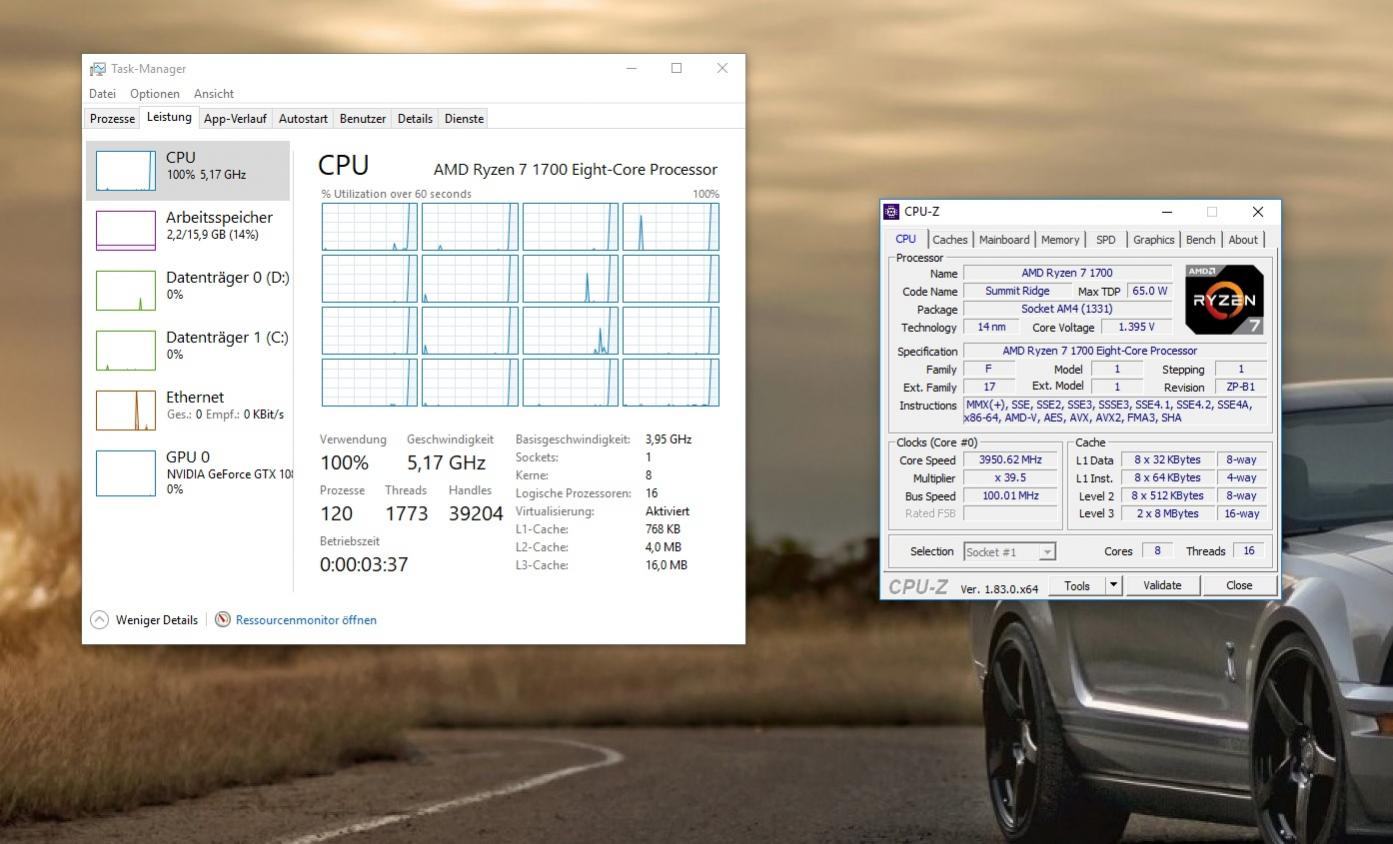Switch to the Autostart tab
The width and height of the screenshot is (1393, 844).
(303, 118)
